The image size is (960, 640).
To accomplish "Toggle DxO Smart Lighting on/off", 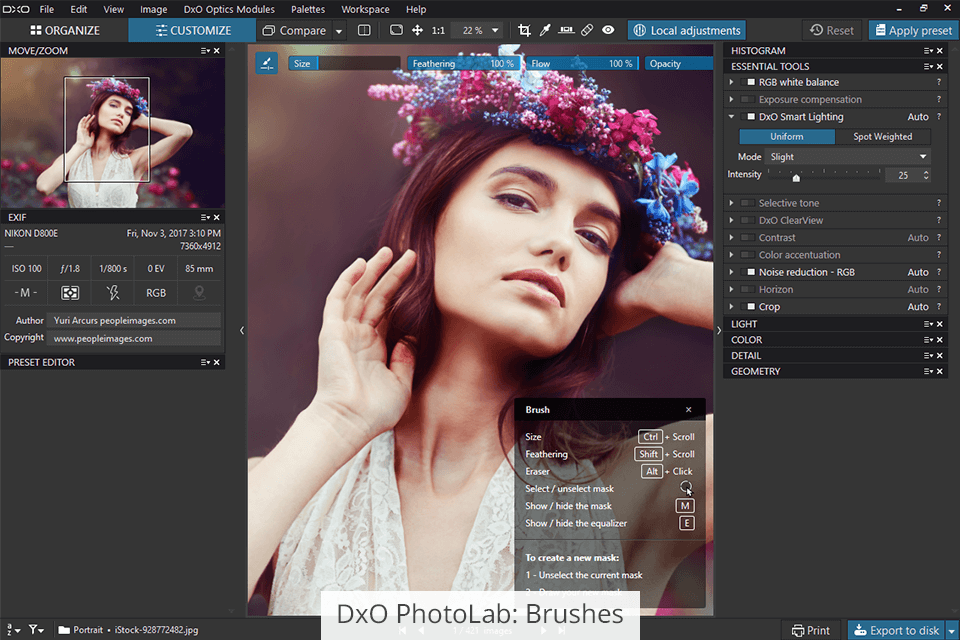I will point(748,116).
